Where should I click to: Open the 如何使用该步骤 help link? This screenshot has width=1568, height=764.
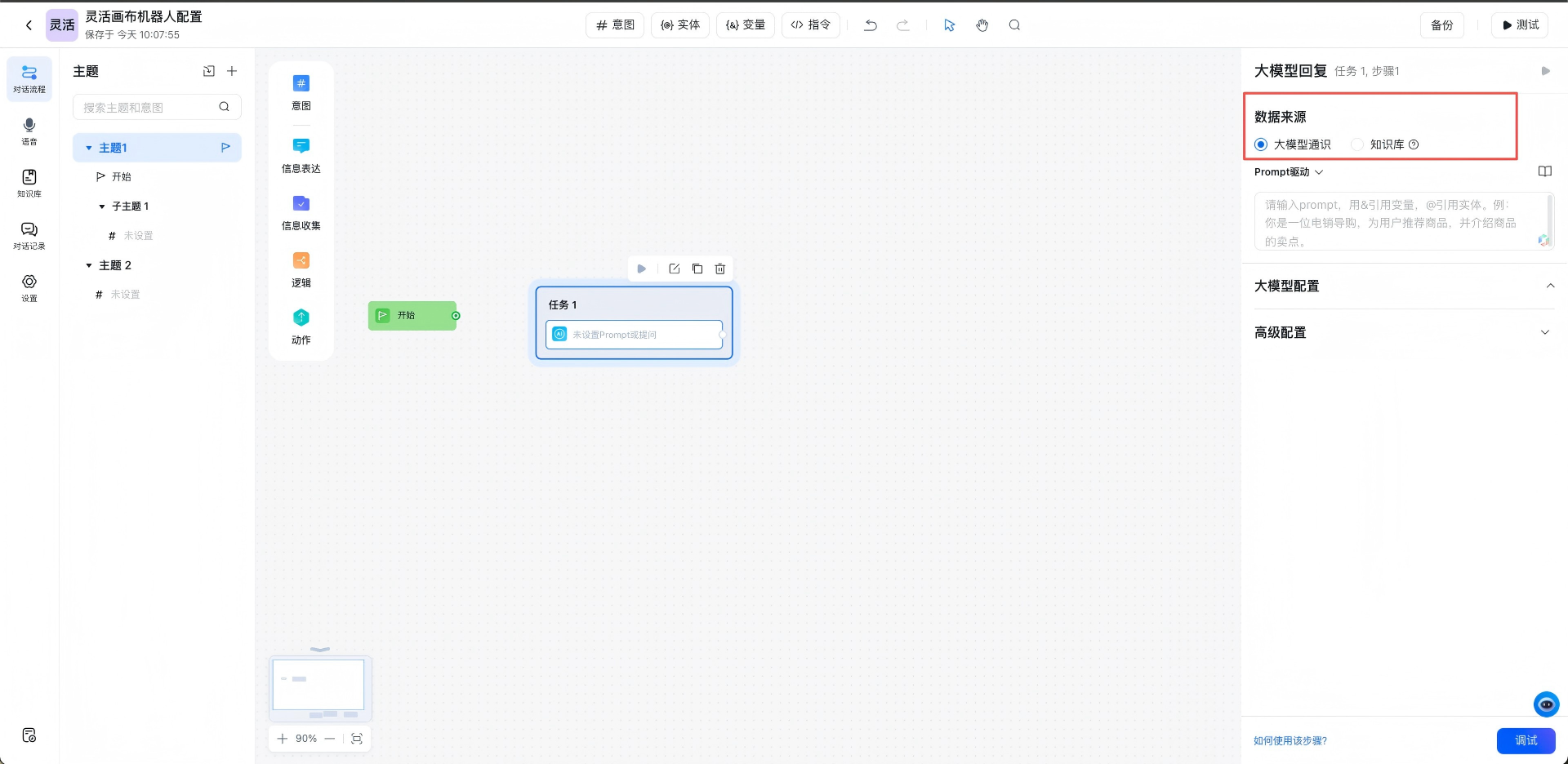(x=1289, y=740)
